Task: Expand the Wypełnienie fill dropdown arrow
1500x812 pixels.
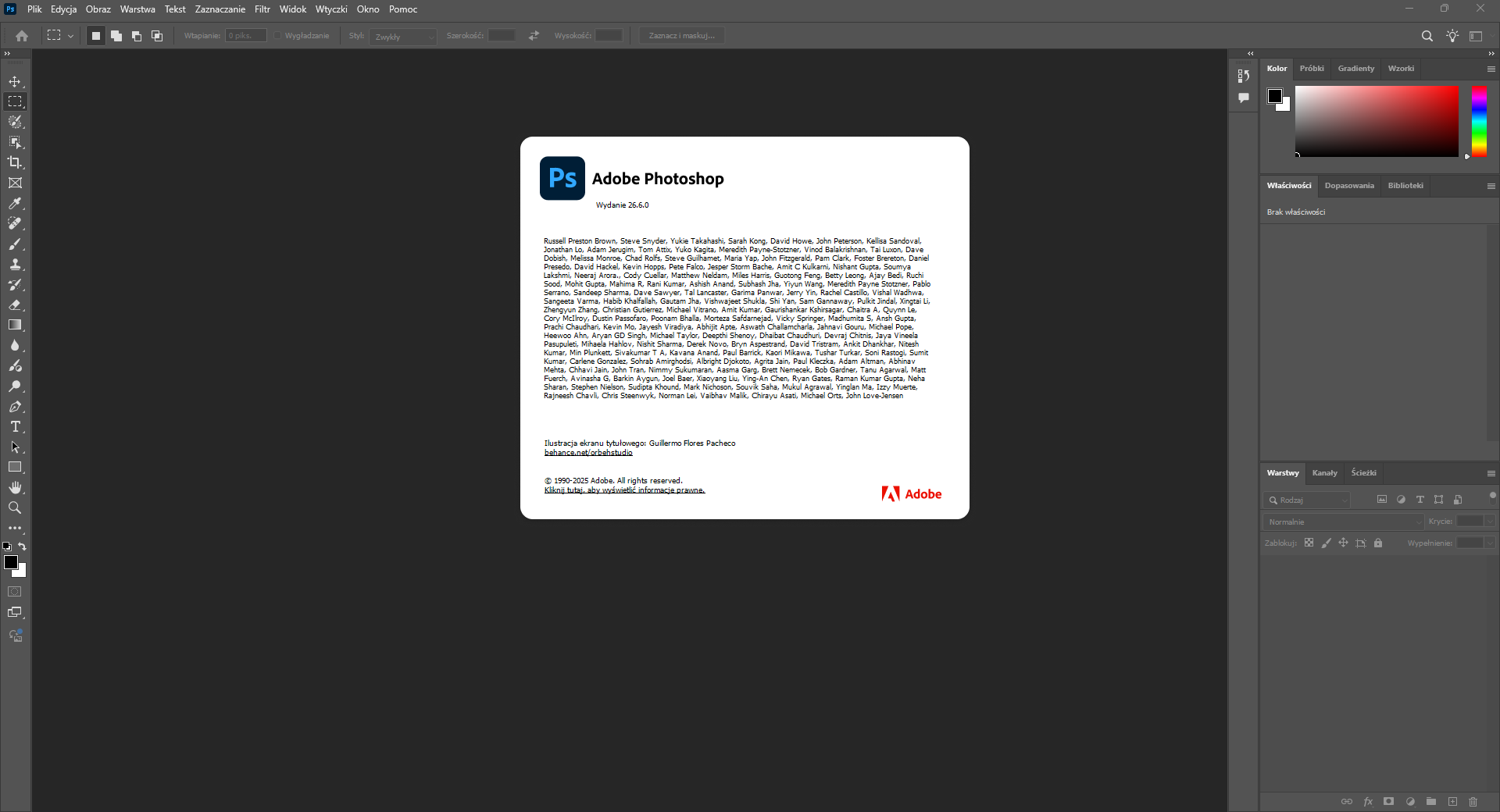Action: tap(1490, 543)
